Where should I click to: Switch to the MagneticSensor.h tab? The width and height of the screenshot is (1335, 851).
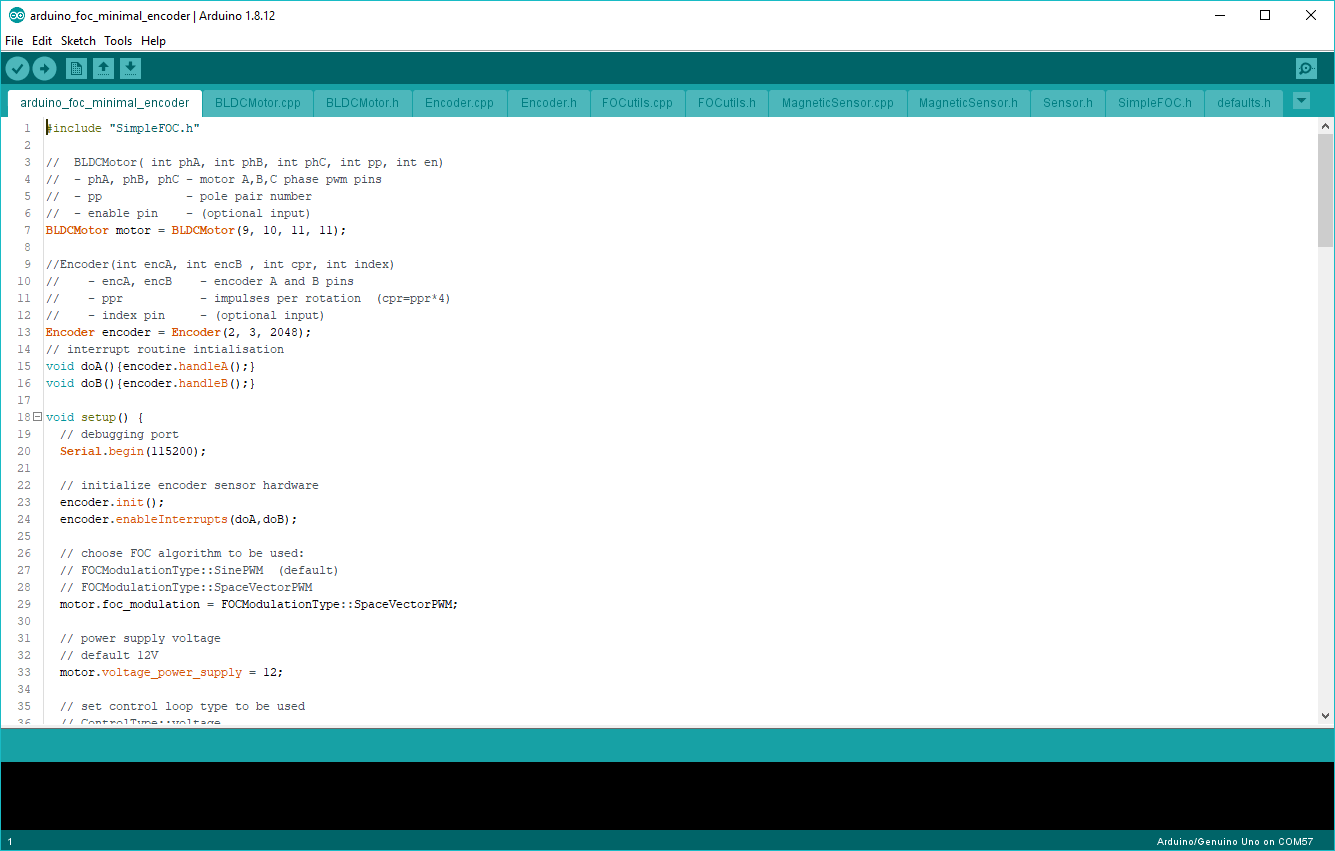click(968, 103)
